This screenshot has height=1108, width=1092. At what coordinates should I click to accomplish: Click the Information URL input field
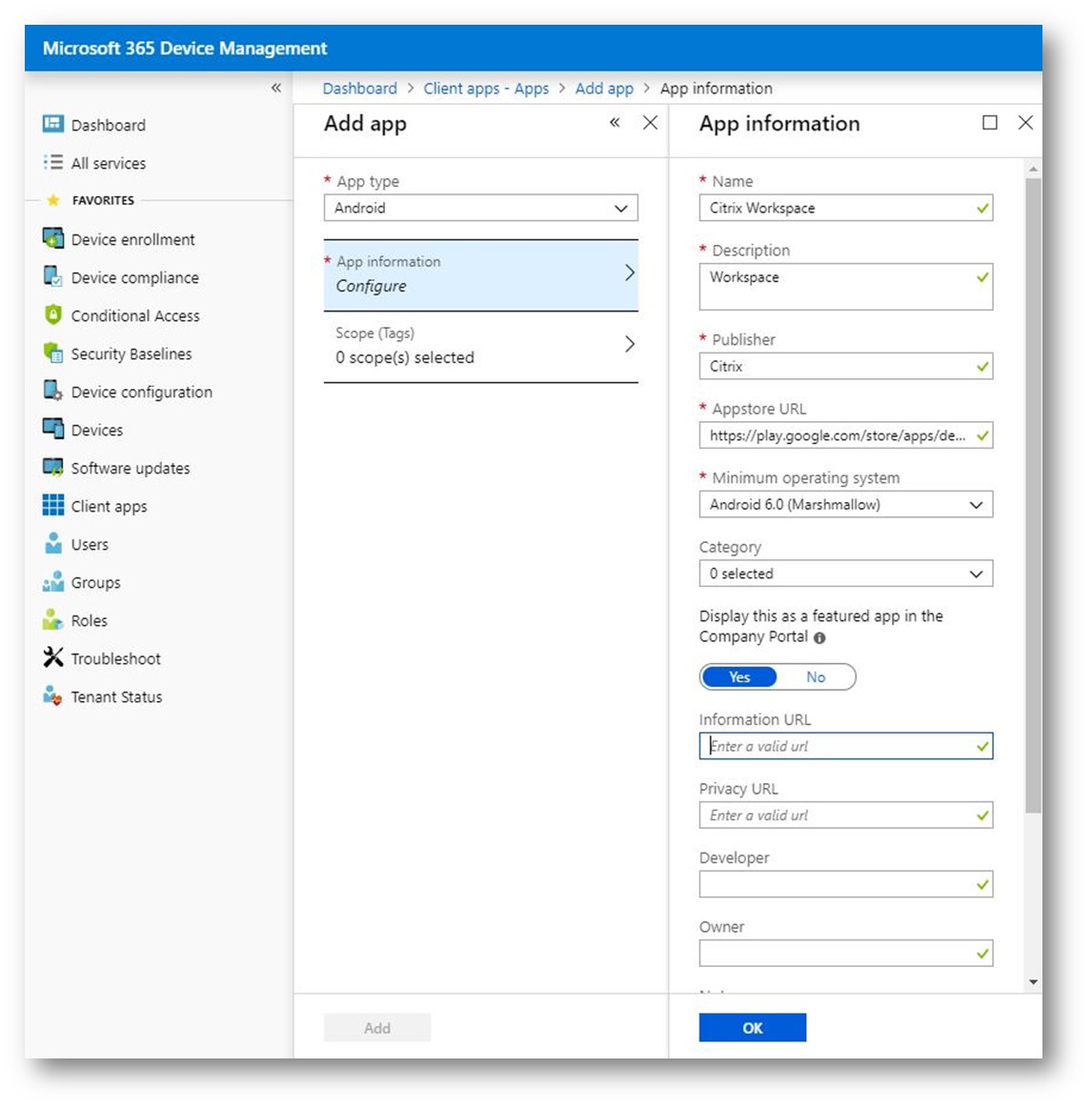point(839,746)
